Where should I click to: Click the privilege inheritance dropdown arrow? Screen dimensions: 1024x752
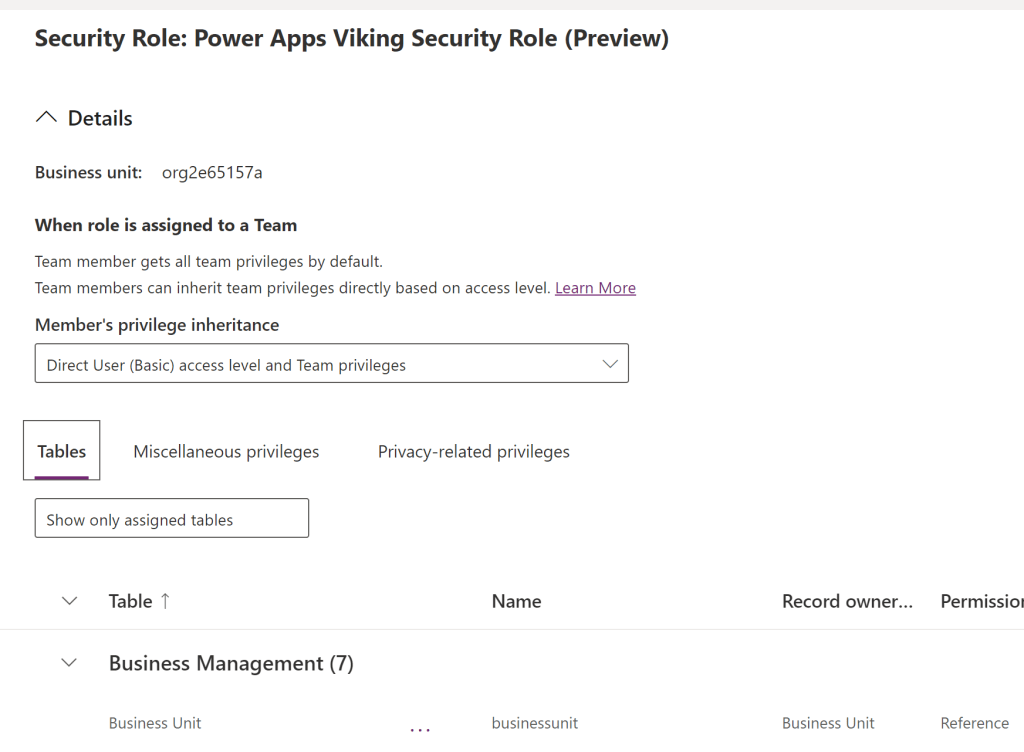pyautogui.click(x=610, y=365)
